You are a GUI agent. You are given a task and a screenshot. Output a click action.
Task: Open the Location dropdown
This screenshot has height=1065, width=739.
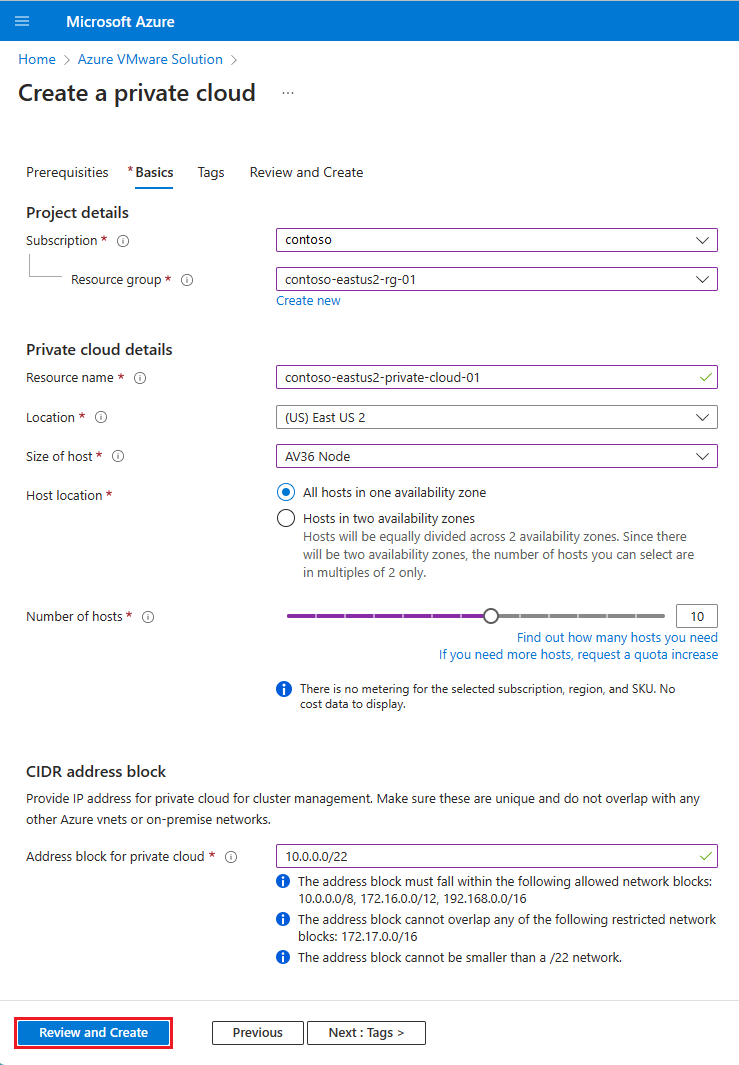[x=497, y=417]
